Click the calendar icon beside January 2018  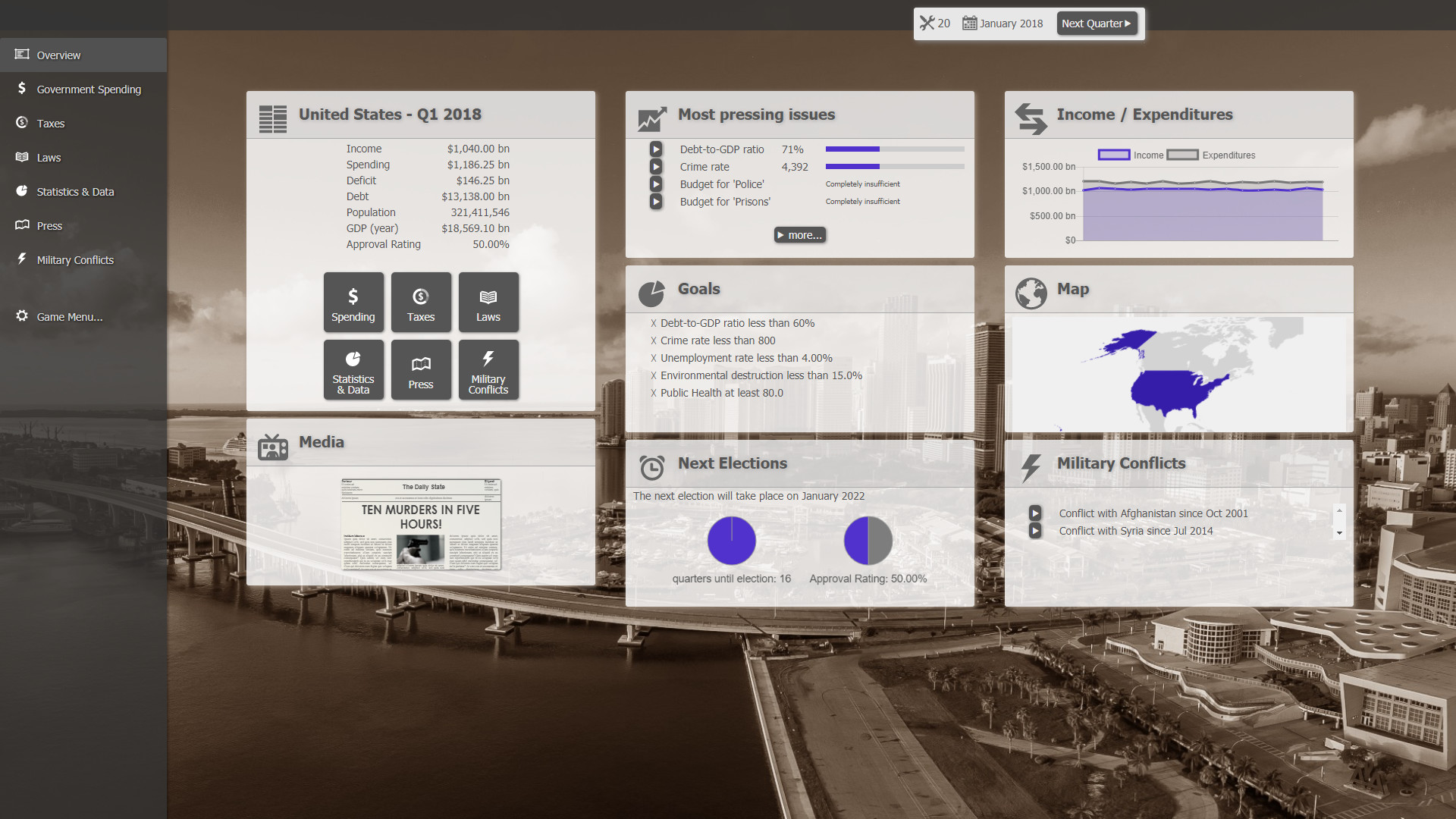tap(969, 23)
